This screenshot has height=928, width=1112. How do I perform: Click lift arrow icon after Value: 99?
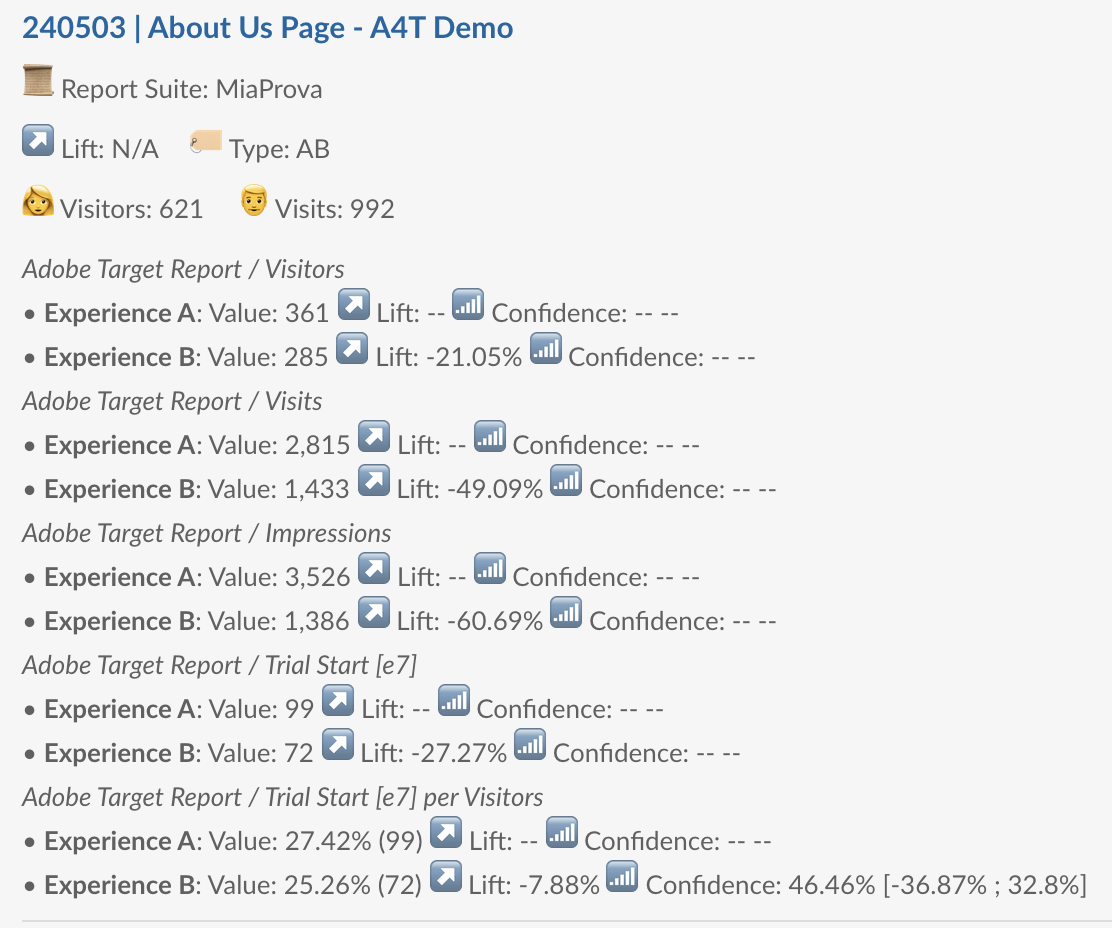338,700
